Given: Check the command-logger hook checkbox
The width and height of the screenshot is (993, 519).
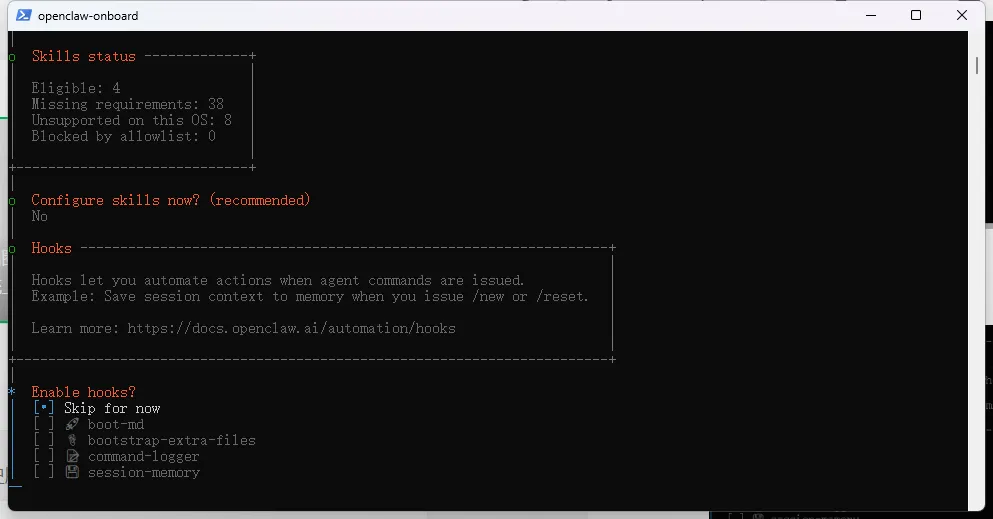Looking at the screenshot, I should click(x=44, y=456).
